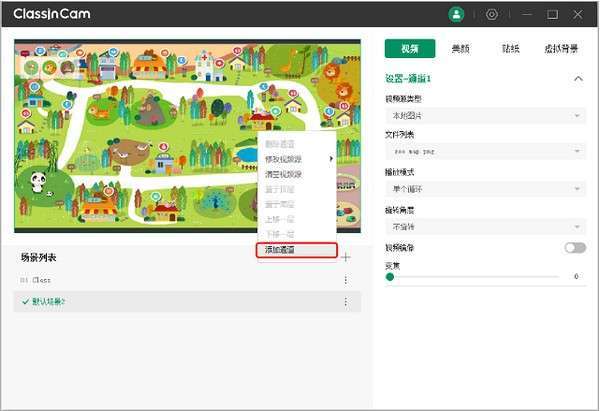Open three-dot menu for 01 Class scene
The width and height of the screenshot is (600, 411).
[346, 280]
